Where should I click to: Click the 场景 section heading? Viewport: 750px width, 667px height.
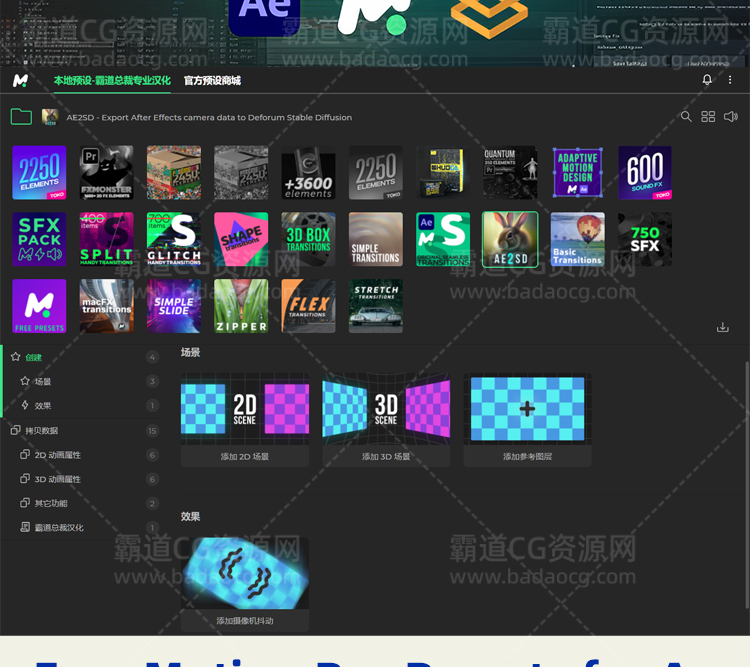(190, 353)
